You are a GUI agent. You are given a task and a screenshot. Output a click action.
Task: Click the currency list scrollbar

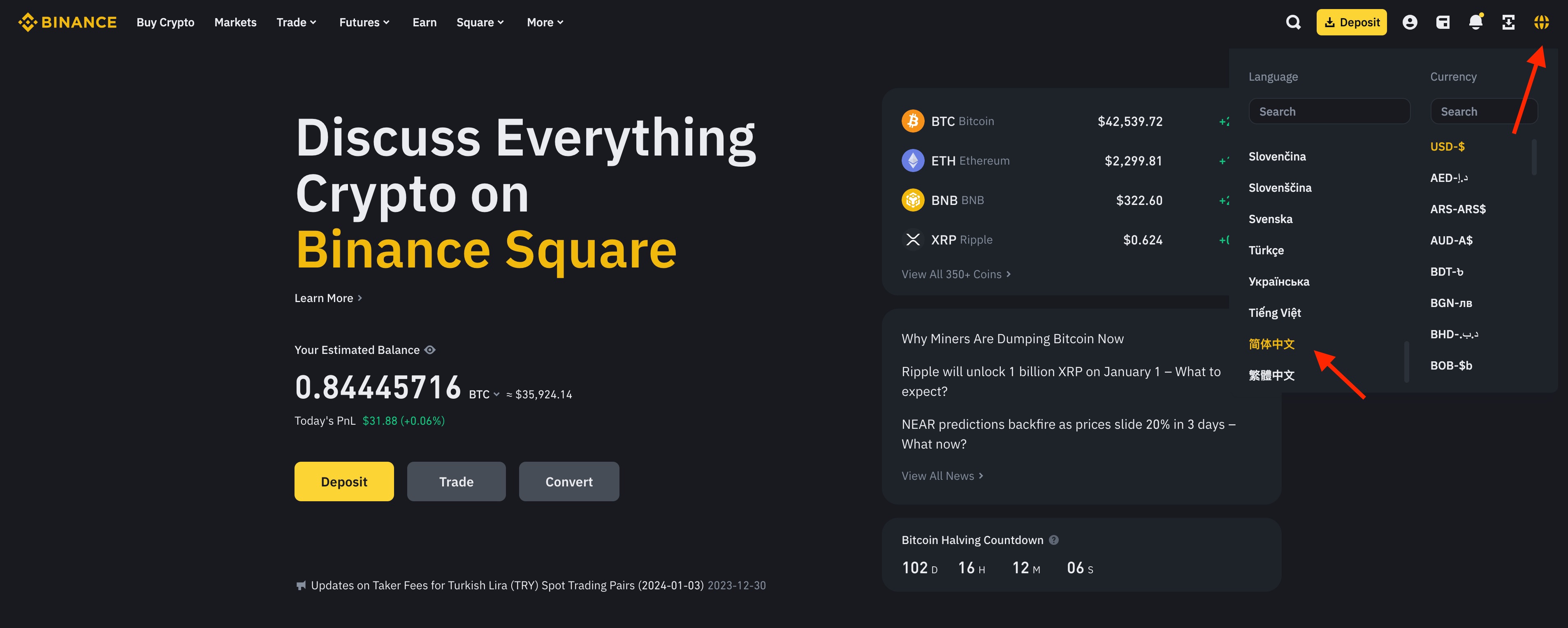[x=1534, y=157]
